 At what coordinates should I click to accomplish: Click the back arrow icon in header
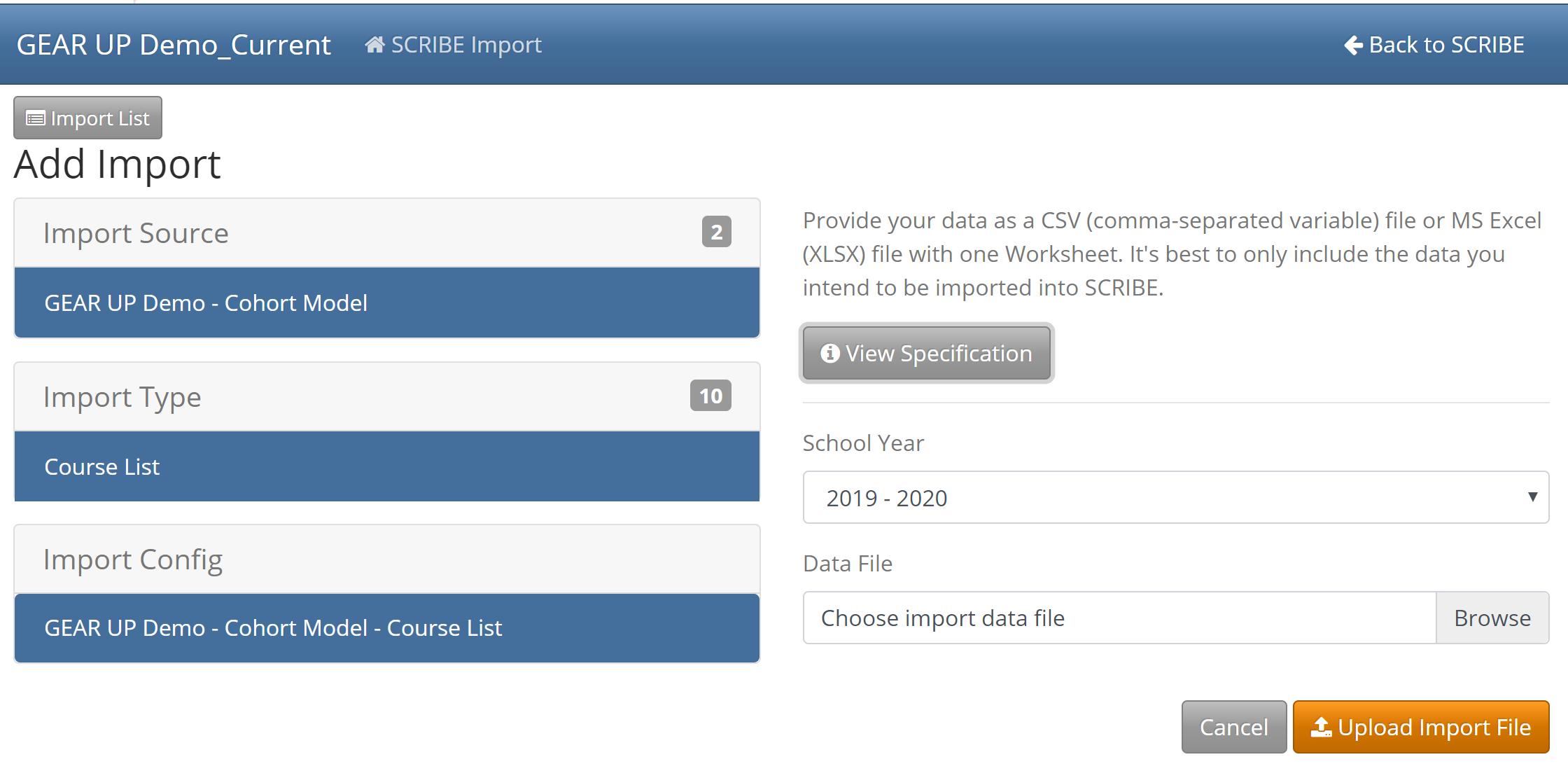(x=1353, y=45)
